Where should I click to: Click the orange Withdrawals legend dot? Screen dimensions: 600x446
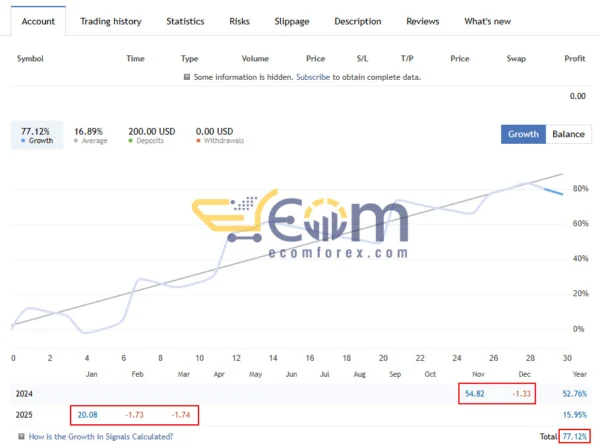point(199,141)
